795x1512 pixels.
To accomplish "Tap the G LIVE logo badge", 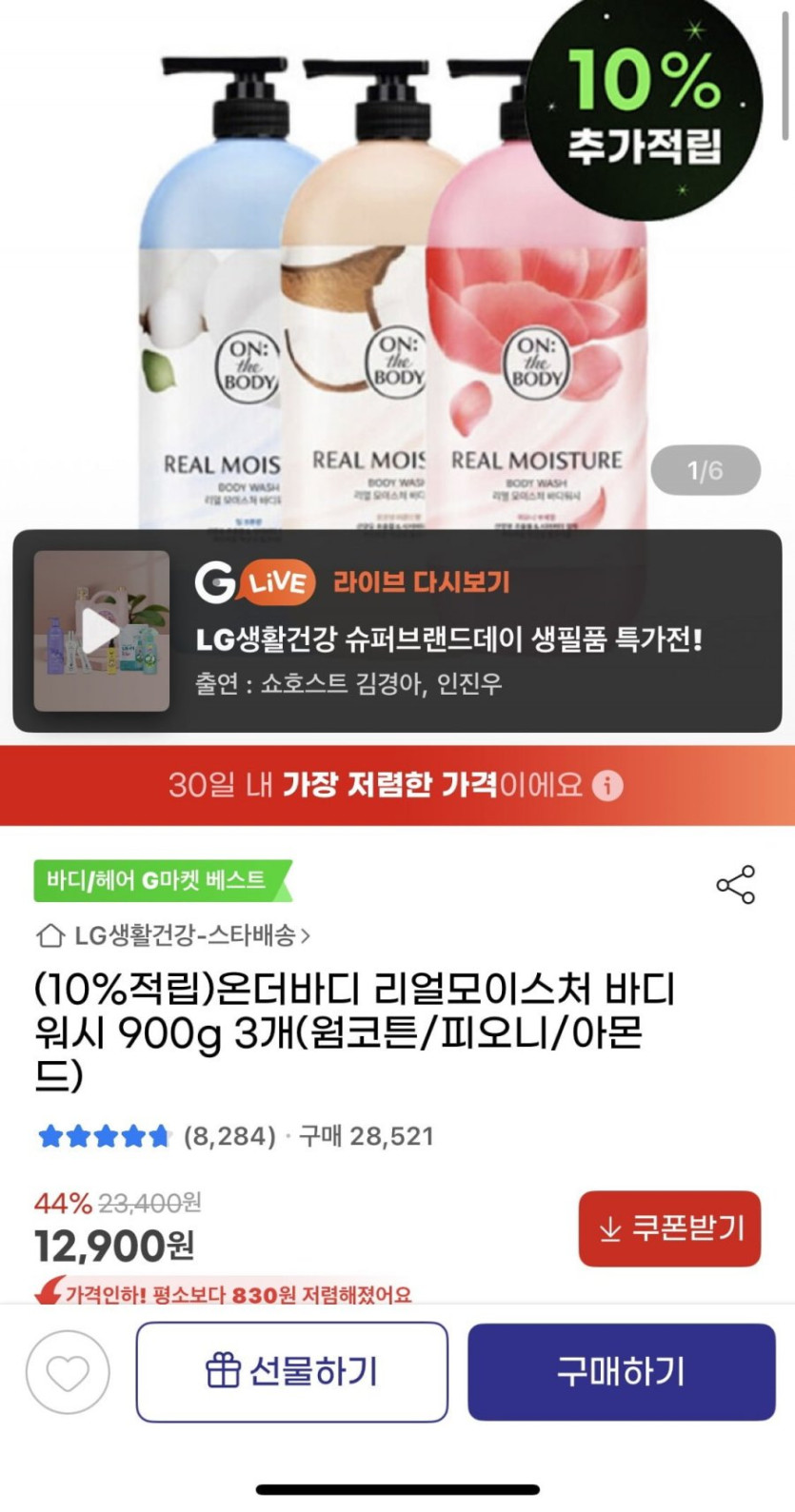I will [255, 581].
